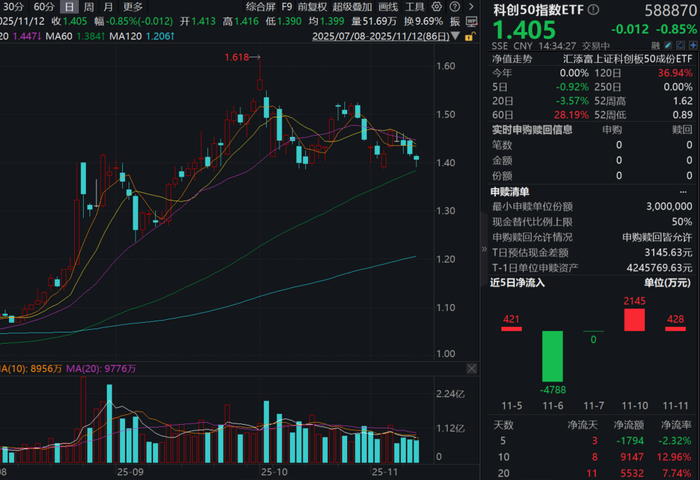Switch to 60分 chart period
The height and width of the screenshot is (480, 700).
44,7
